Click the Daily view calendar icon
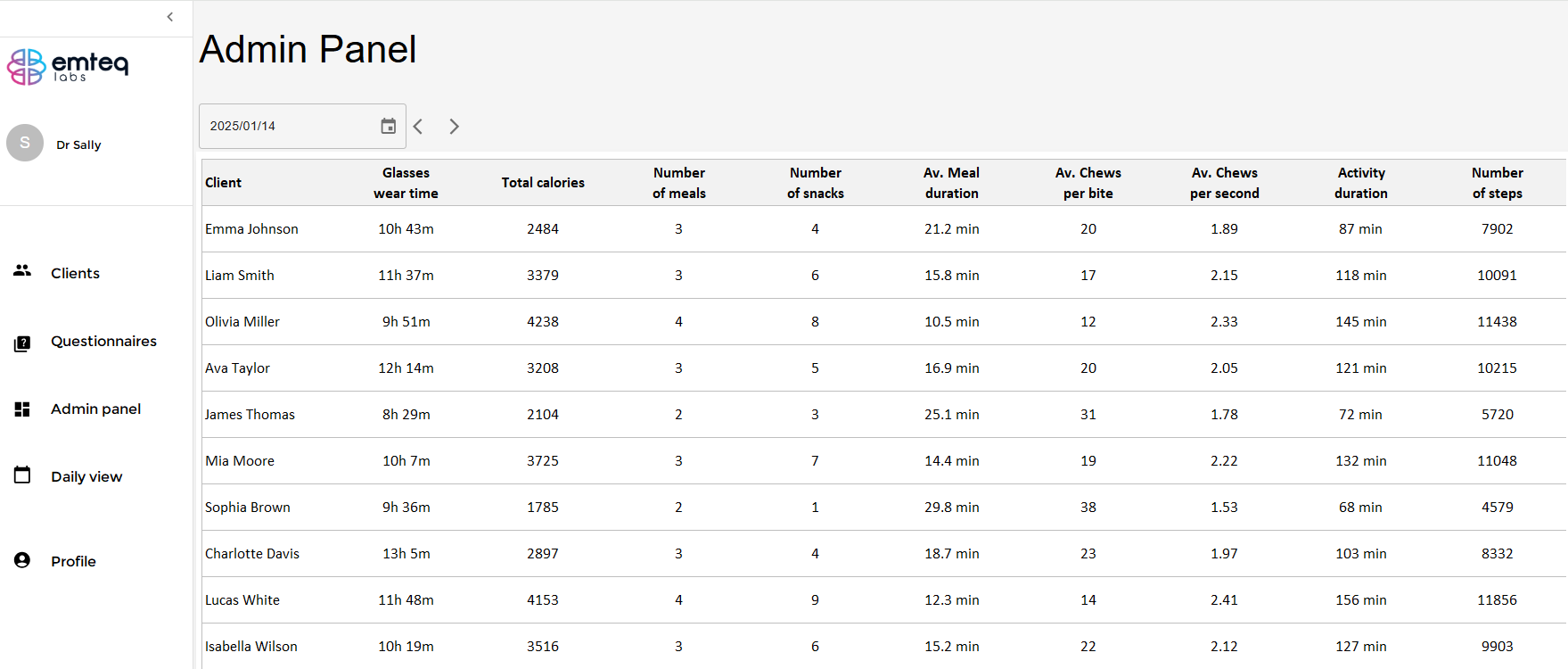This screenshot has height=669, width=1568. pyautogui.click(x=22, y=475)
